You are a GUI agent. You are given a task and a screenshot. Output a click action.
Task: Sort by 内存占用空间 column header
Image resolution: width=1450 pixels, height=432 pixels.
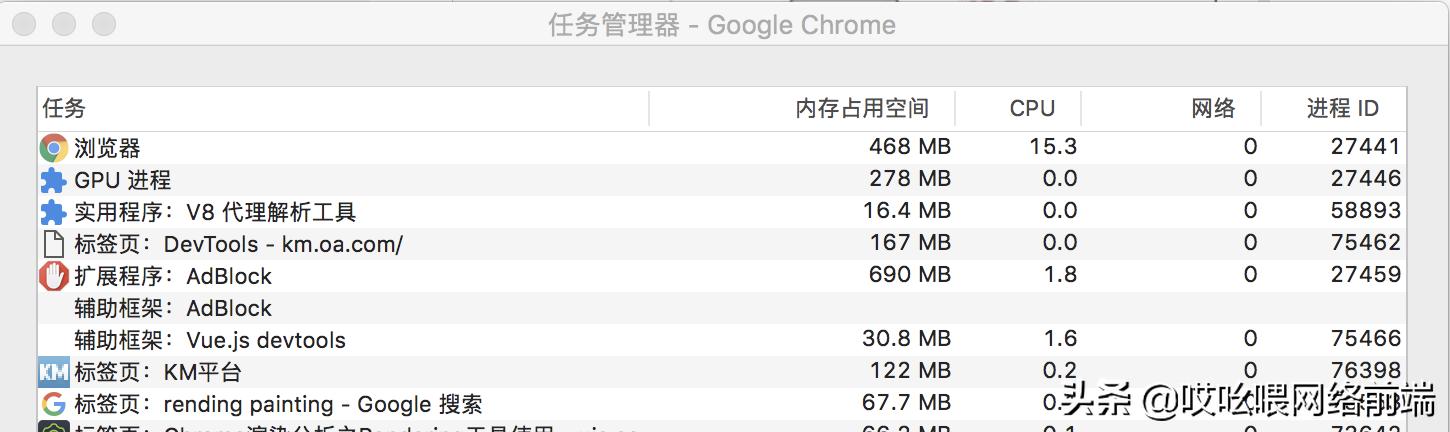click(x=862, y=108)
